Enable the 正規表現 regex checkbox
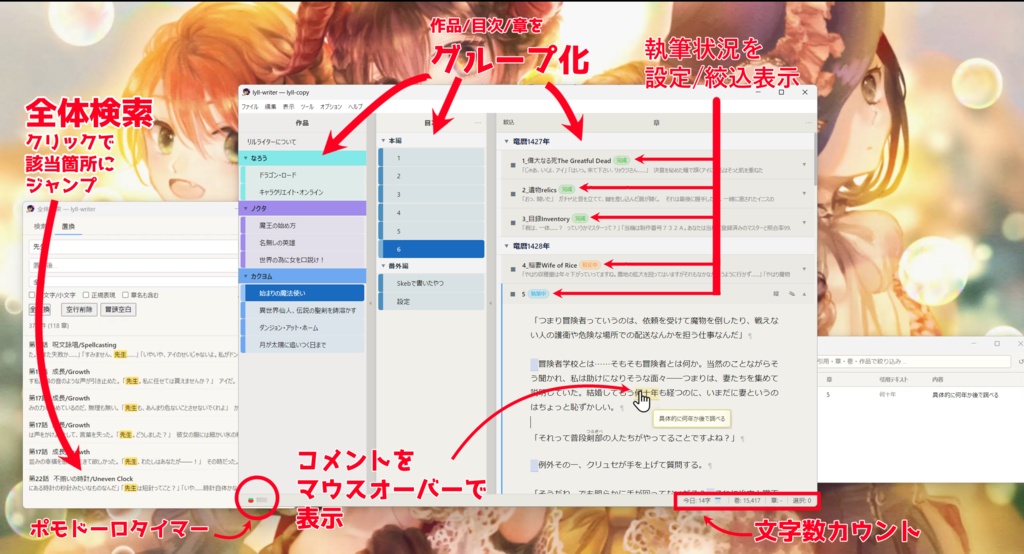 click(86, 295)
